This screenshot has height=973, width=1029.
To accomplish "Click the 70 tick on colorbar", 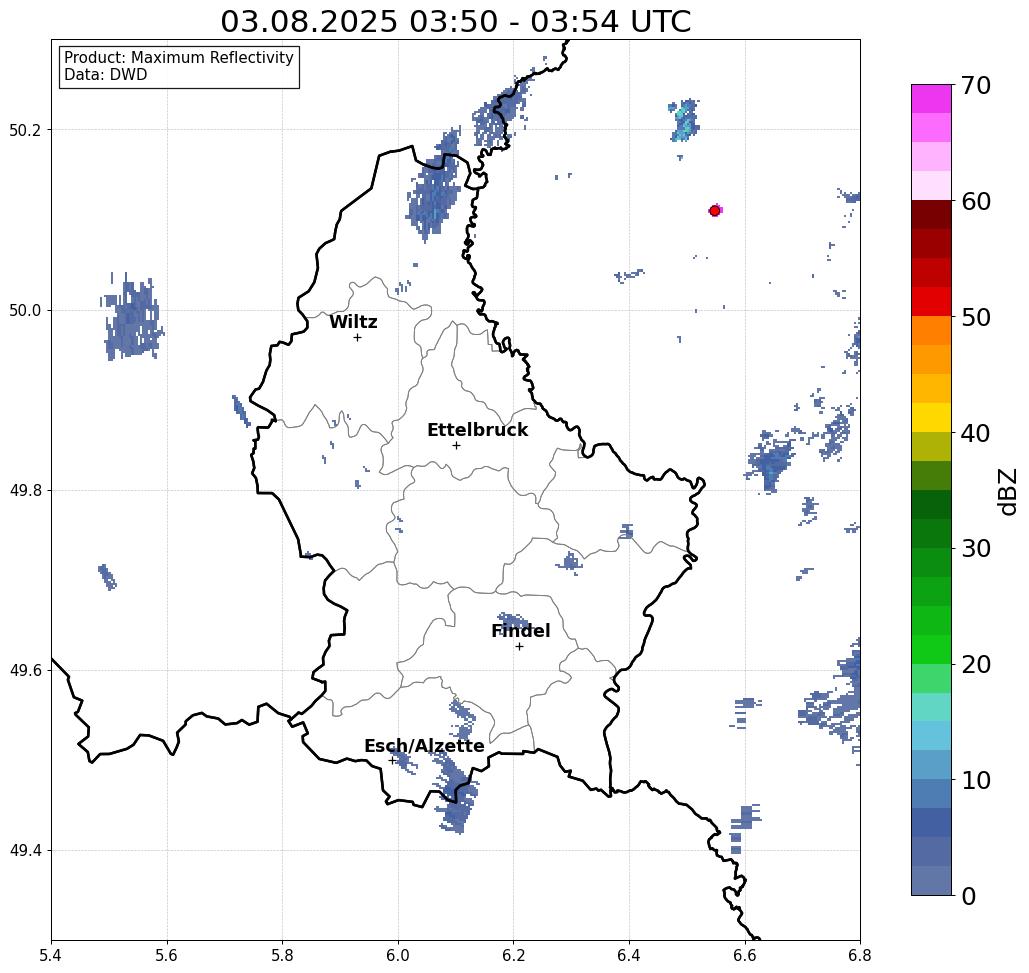I will click(x=975, y=85).
